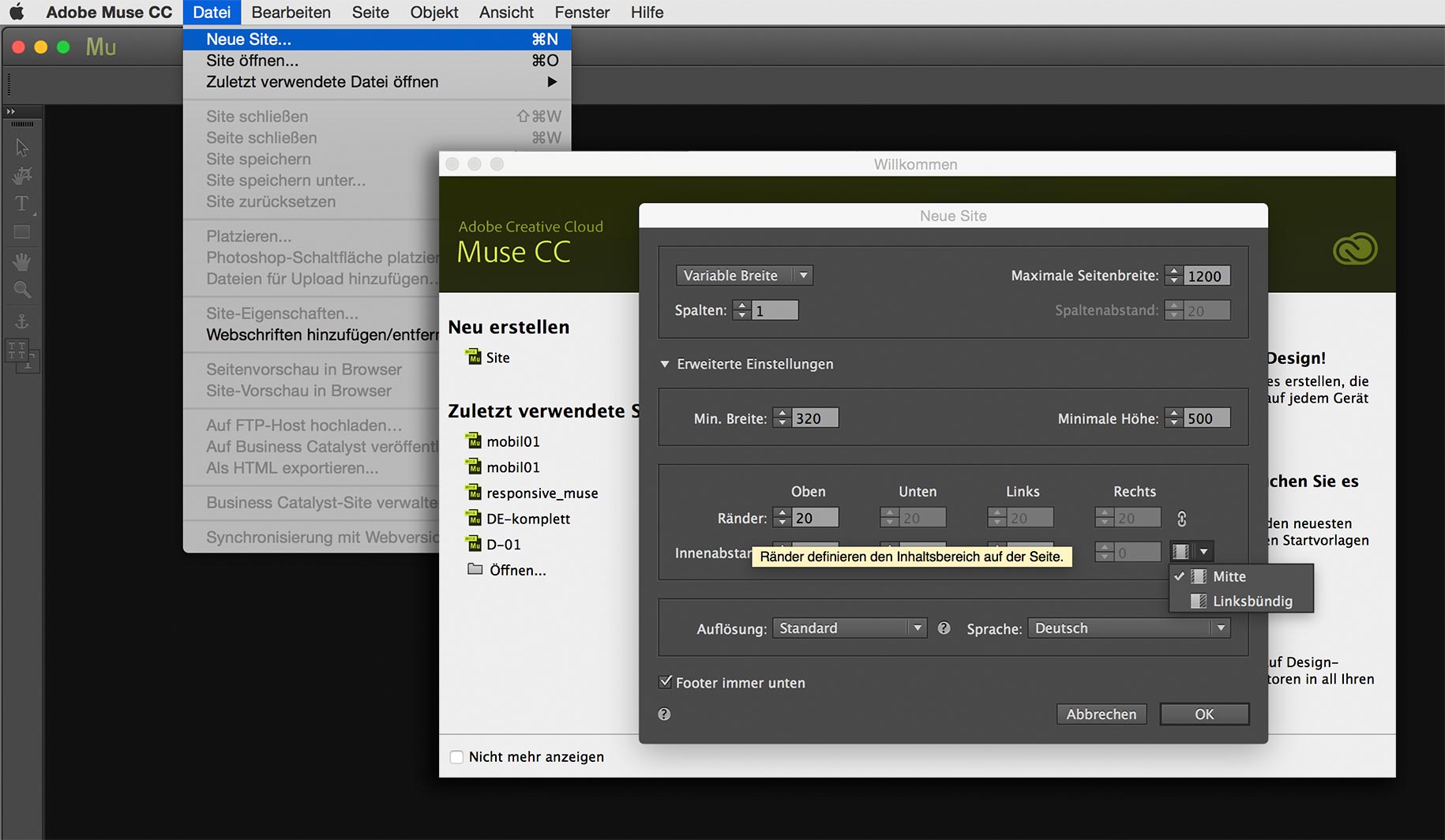Screen dimensions: 1445x840
Task: Select the Text tool in toolbar
Action: 22,204
